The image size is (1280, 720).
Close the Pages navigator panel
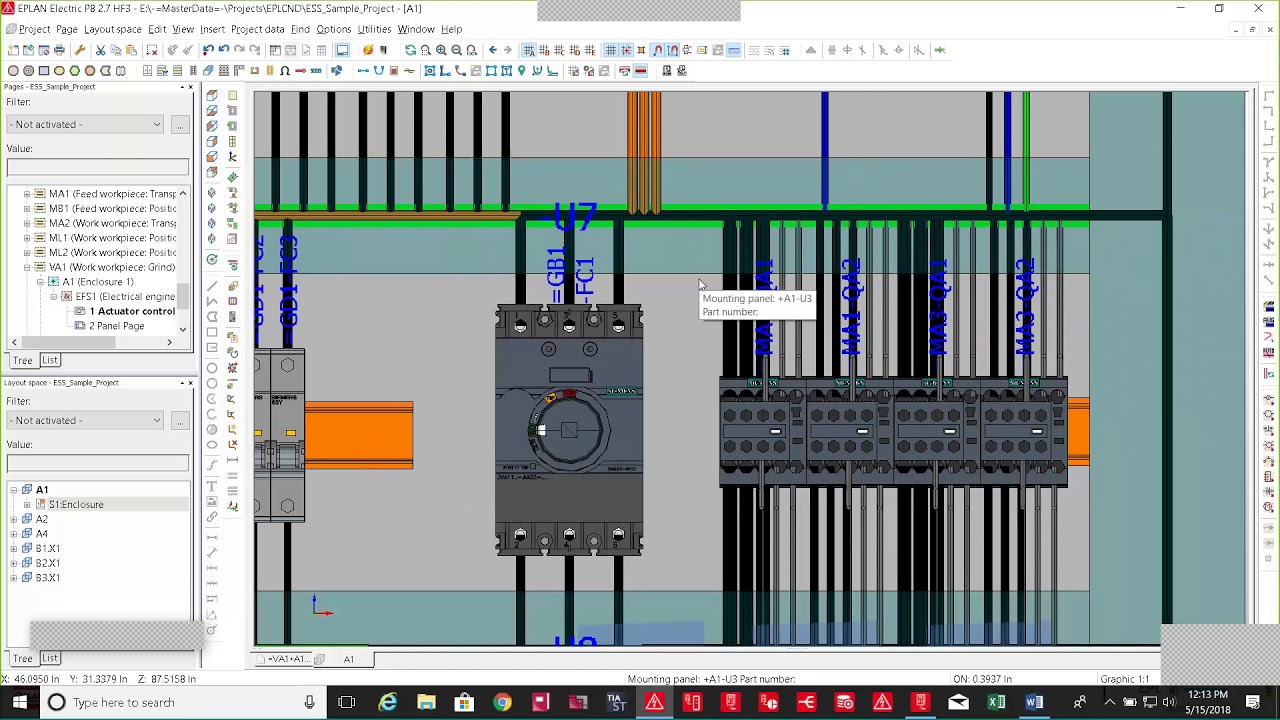coord(190,87)
